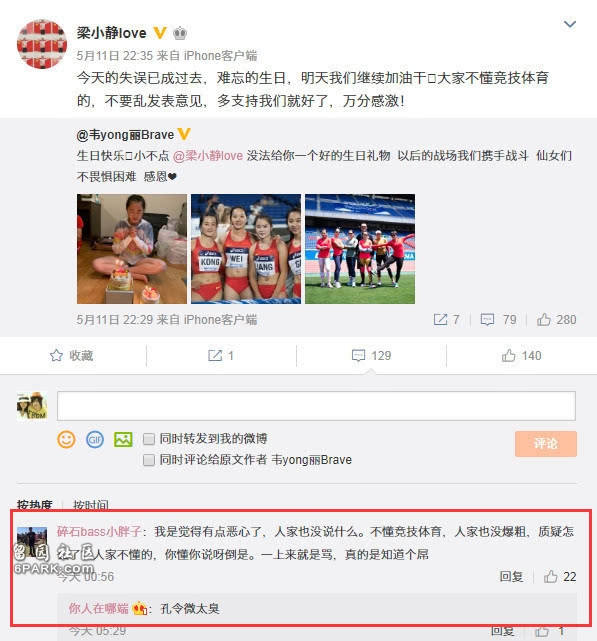Enable 同时转发到我的微博 checkbox
This screenshot has width=597, height=641.
point(149,439)
